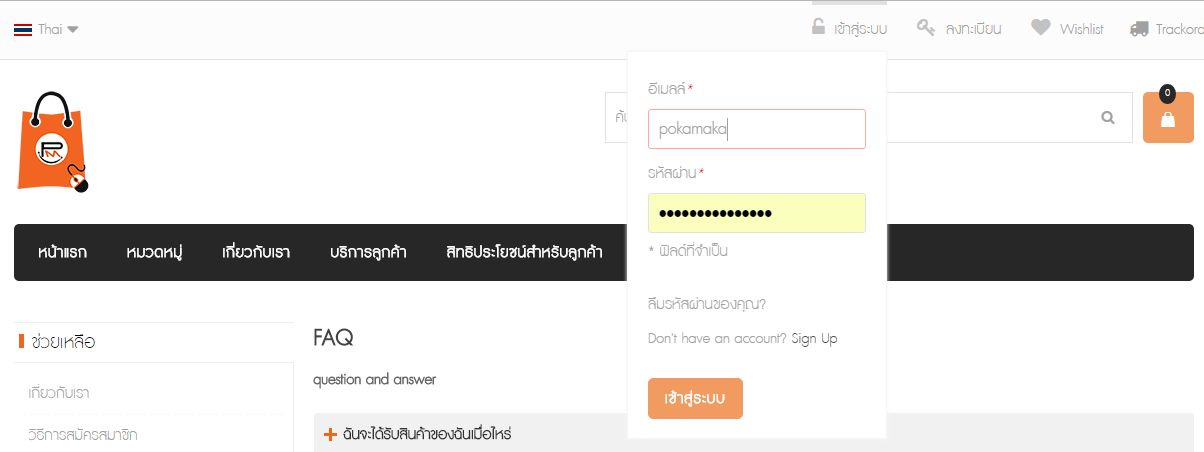Viewport: 1204px width, 452px height.
Task: Click the Thai flag icon
Action: pos(24,29)
